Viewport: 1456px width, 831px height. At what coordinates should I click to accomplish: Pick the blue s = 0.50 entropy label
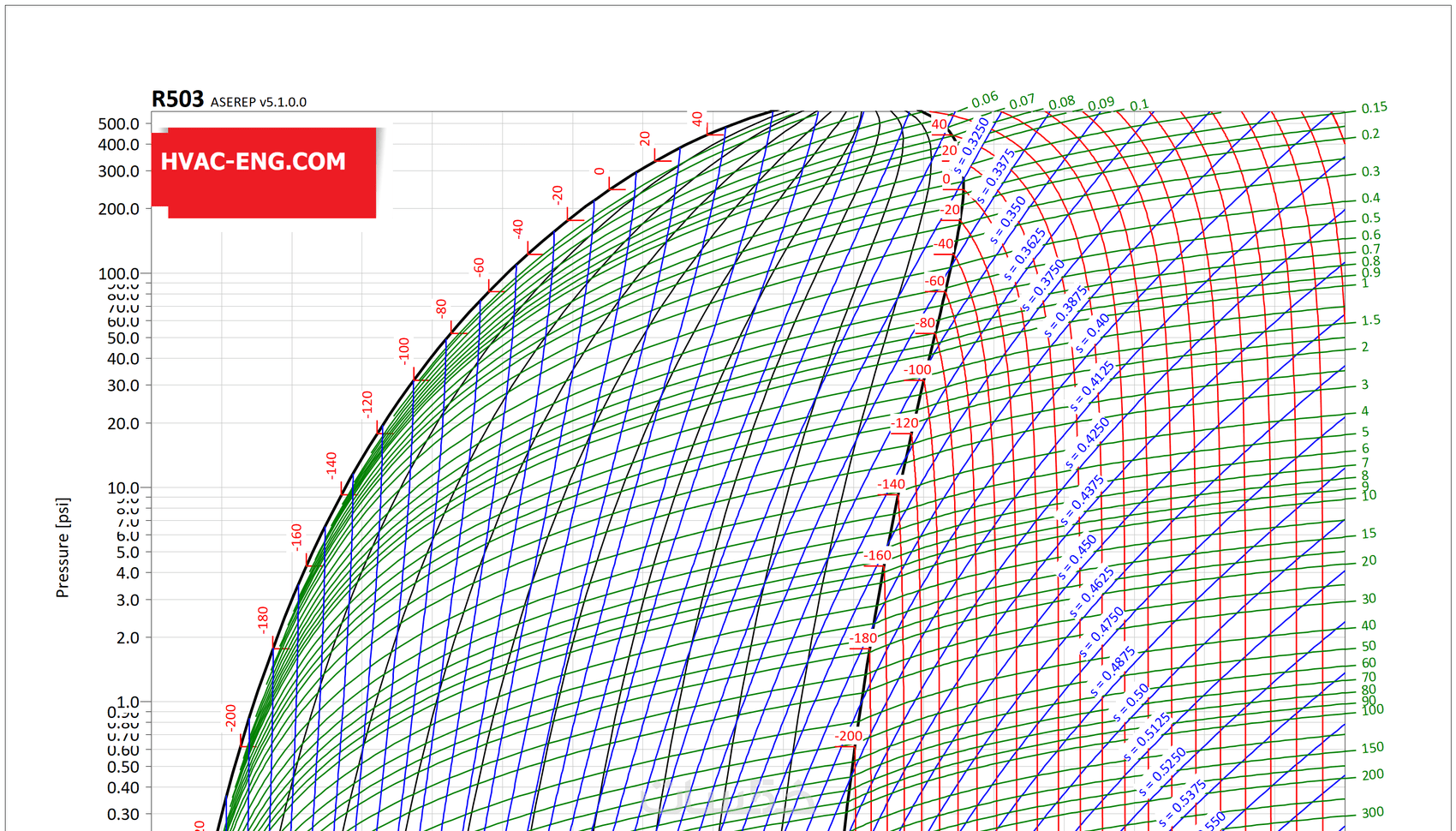tap(1131, 703)
